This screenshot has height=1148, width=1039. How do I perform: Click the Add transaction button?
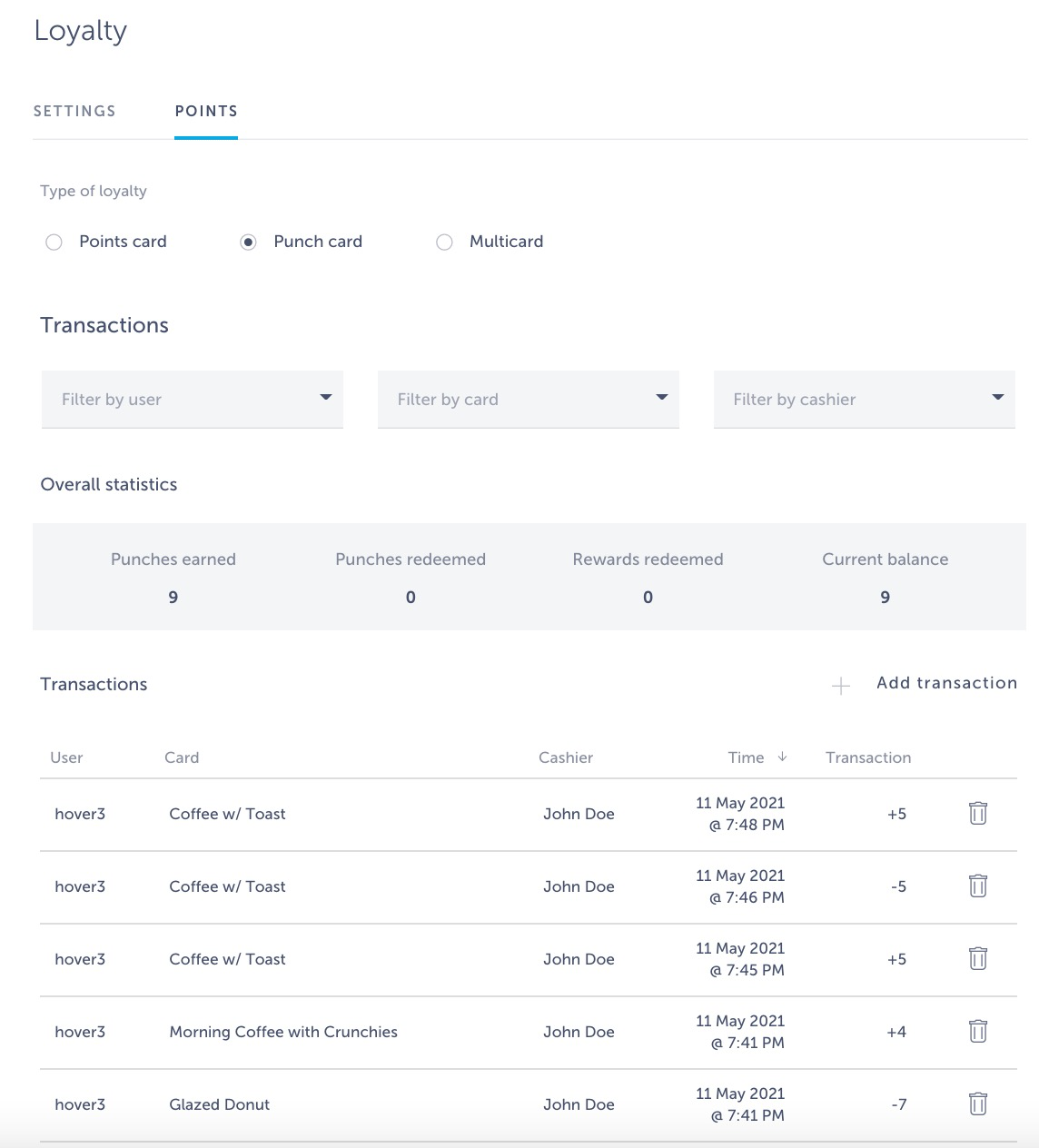click(946, 683)
